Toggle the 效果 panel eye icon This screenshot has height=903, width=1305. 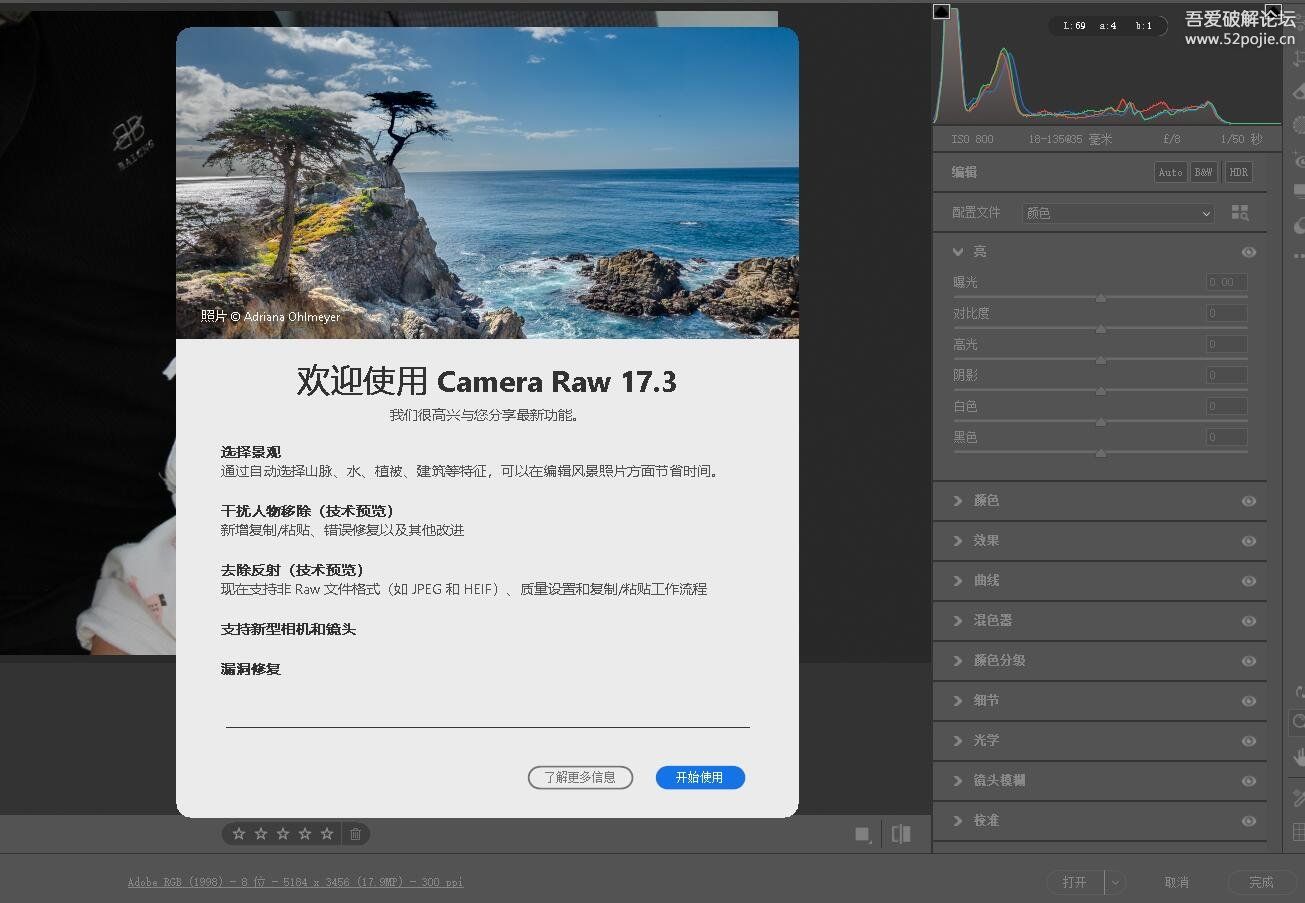click(x=1249, y=541)
